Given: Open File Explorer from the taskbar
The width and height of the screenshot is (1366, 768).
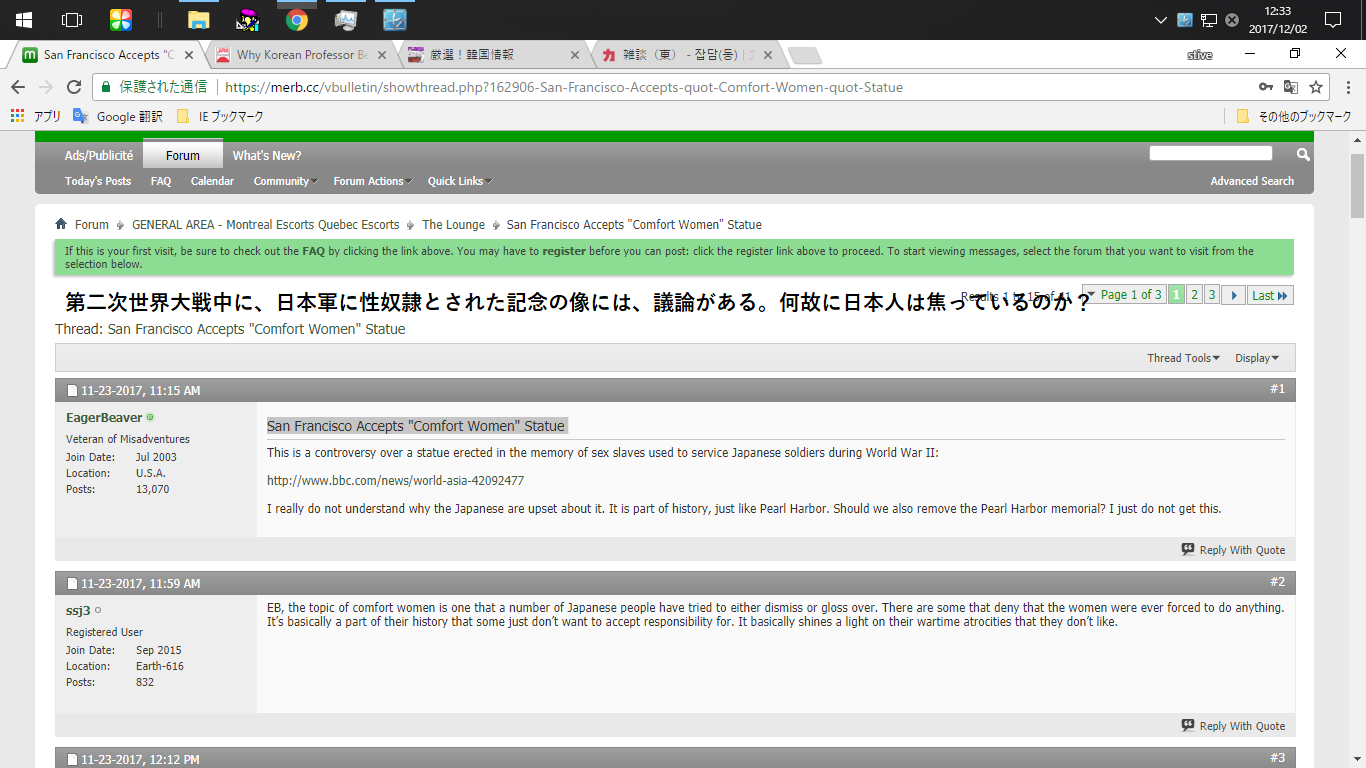Looking at the screenshot, I should [x=199, y=20].
